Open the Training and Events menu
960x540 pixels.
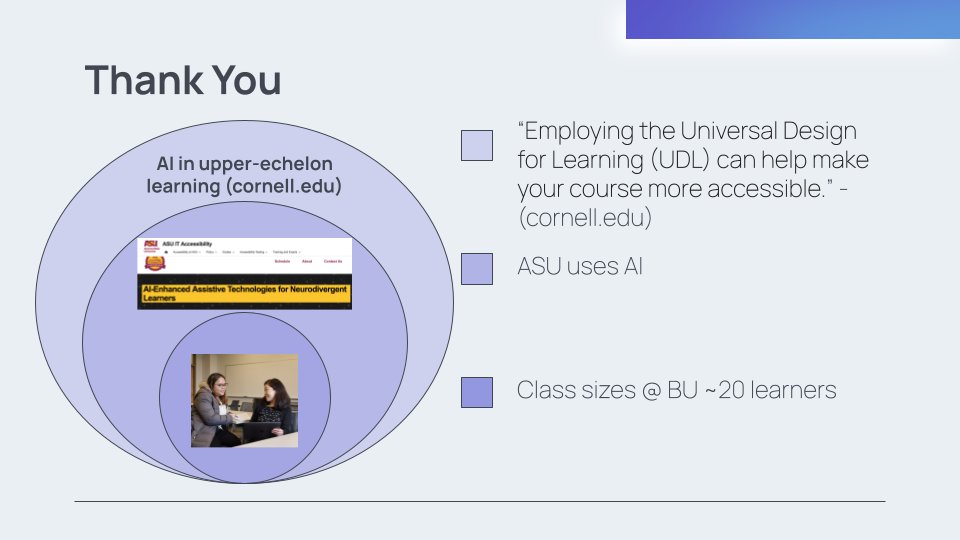(286, 252)
